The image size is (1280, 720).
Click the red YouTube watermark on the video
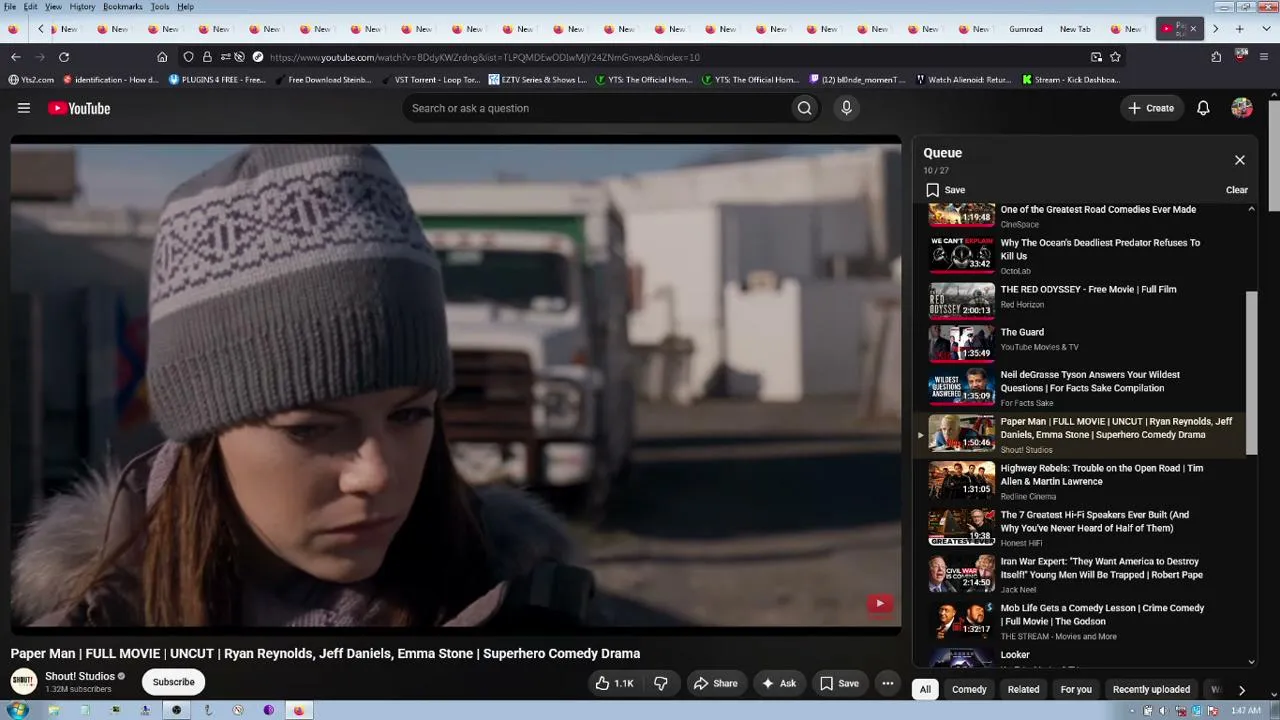pos(880,603)
